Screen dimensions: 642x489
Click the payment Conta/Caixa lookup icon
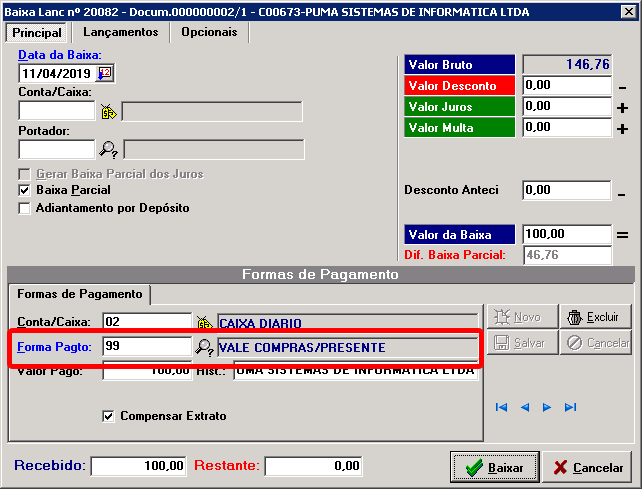[x=204, y=322]
